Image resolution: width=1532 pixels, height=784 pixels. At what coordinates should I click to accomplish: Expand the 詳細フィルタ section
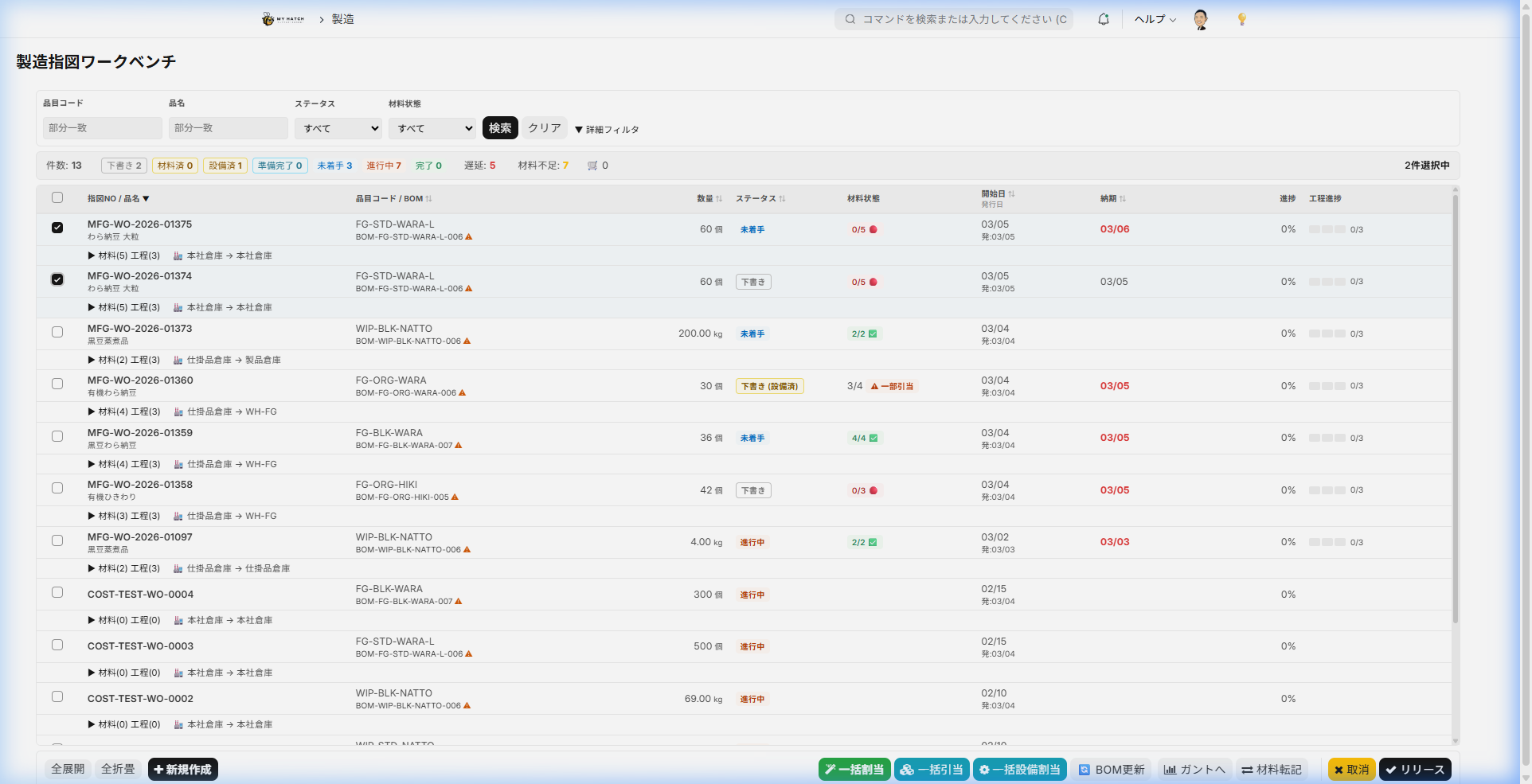607,129
